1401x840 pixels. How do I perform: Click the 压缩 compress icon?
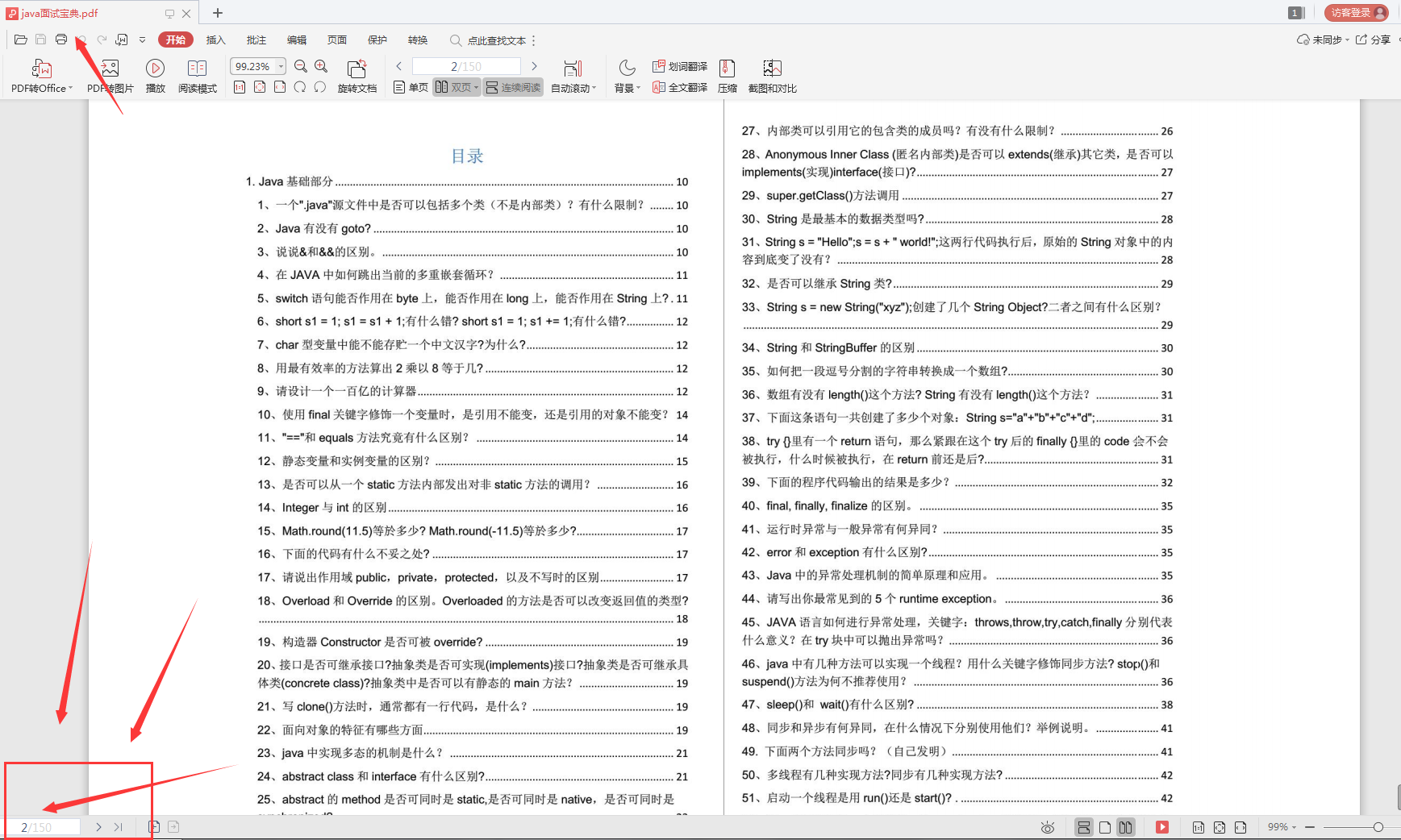[728, 75]
